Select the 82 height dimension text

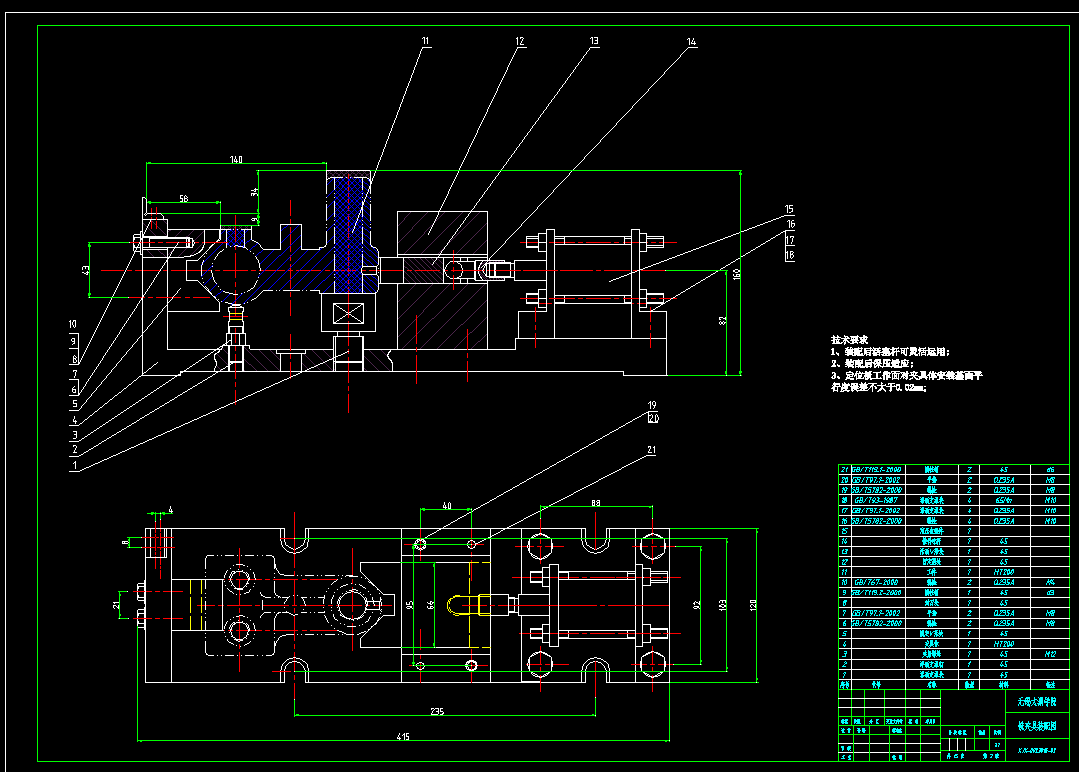pyautogui.click(x=722, y=321)
